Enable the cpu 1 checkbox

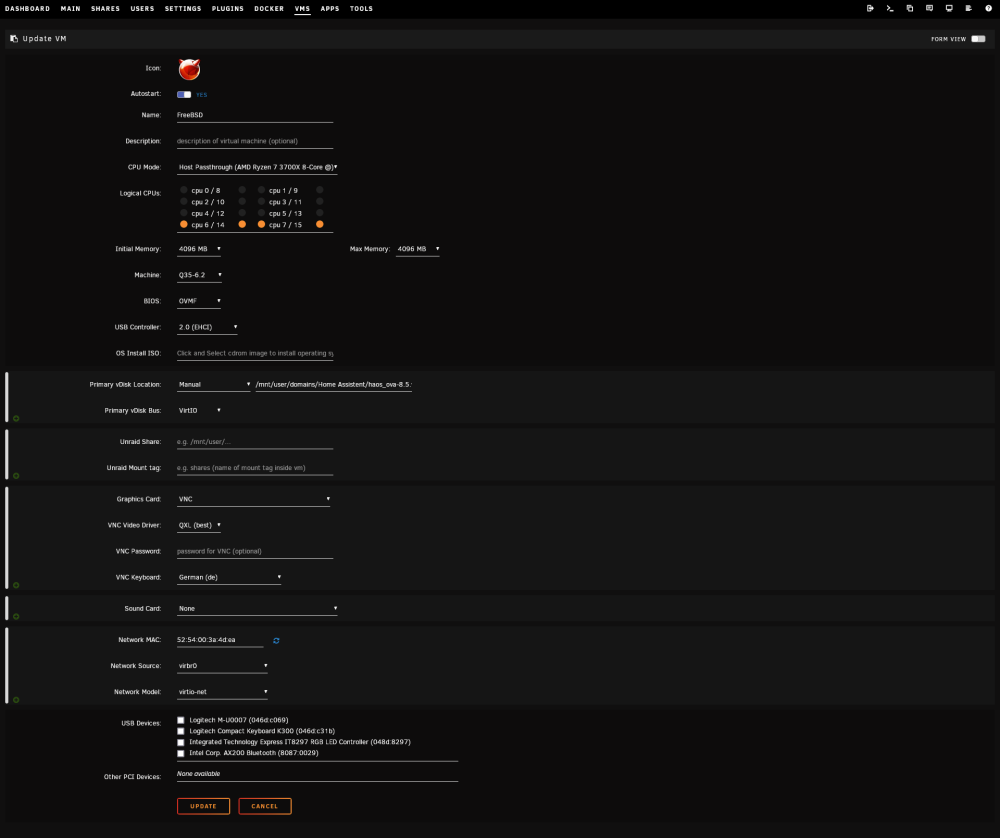coord(261,190)
